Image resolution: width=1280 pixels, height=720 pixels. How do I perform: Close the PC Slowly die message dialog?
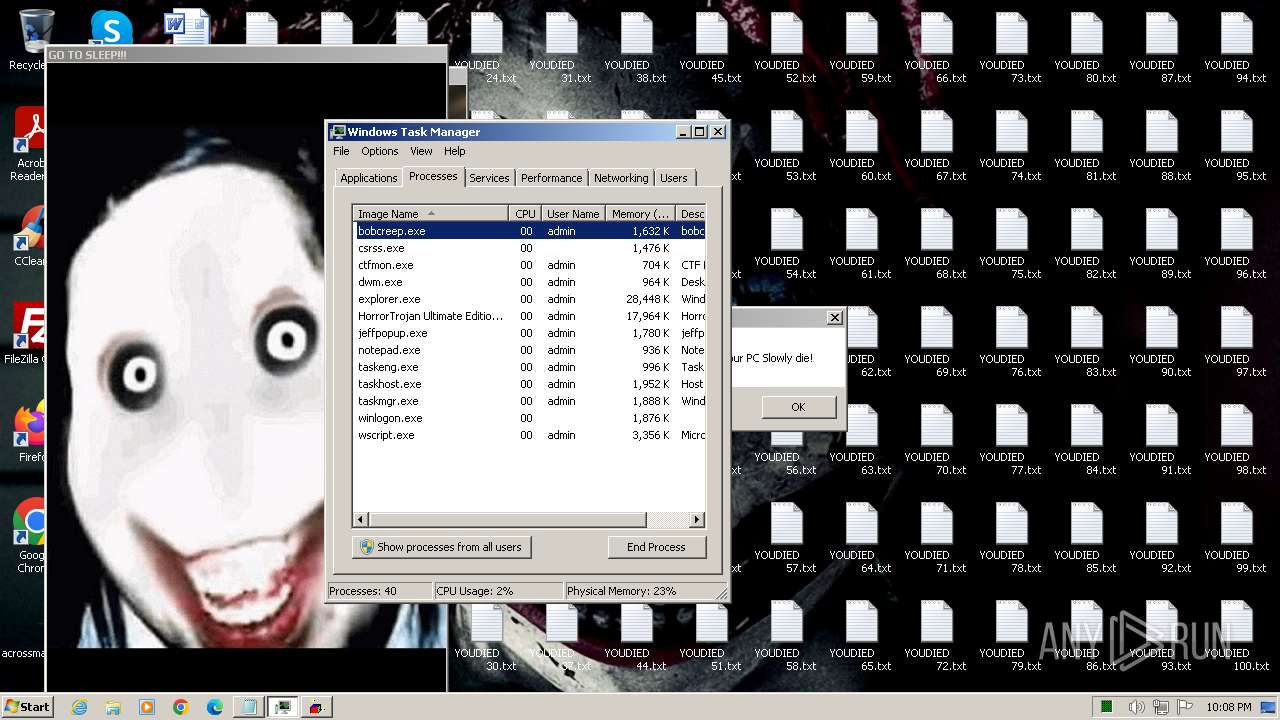point(835,318)
